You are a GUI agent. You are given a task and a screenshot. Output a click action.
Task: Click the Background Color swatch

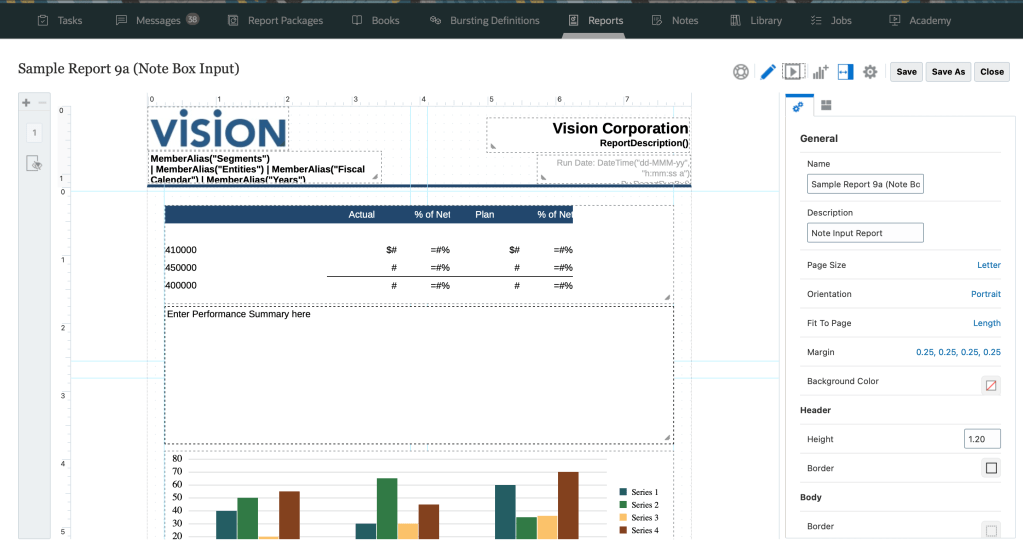coord(991,385)
